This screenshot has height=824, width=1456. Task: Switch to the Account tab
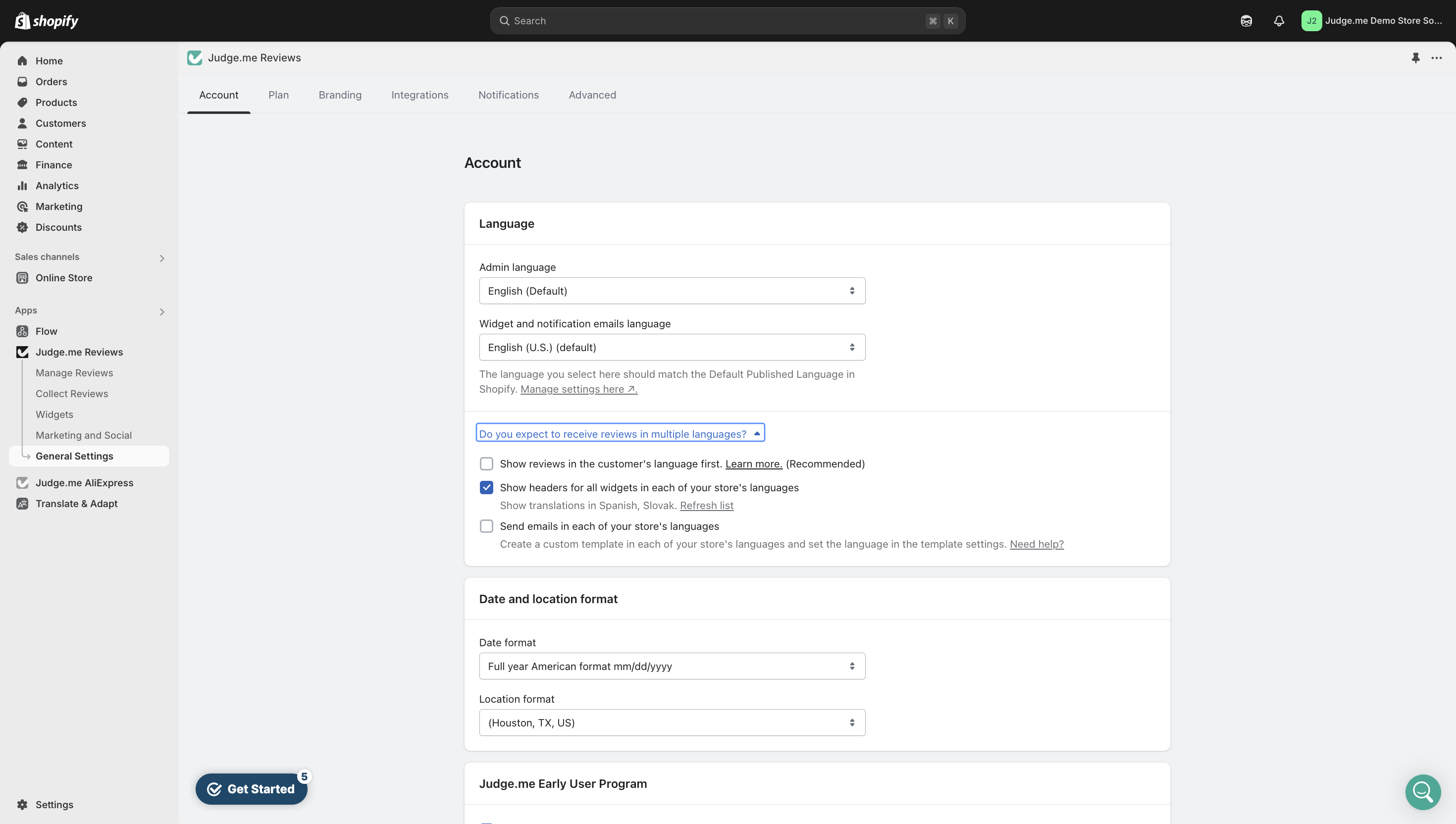[x=218, y=95]
